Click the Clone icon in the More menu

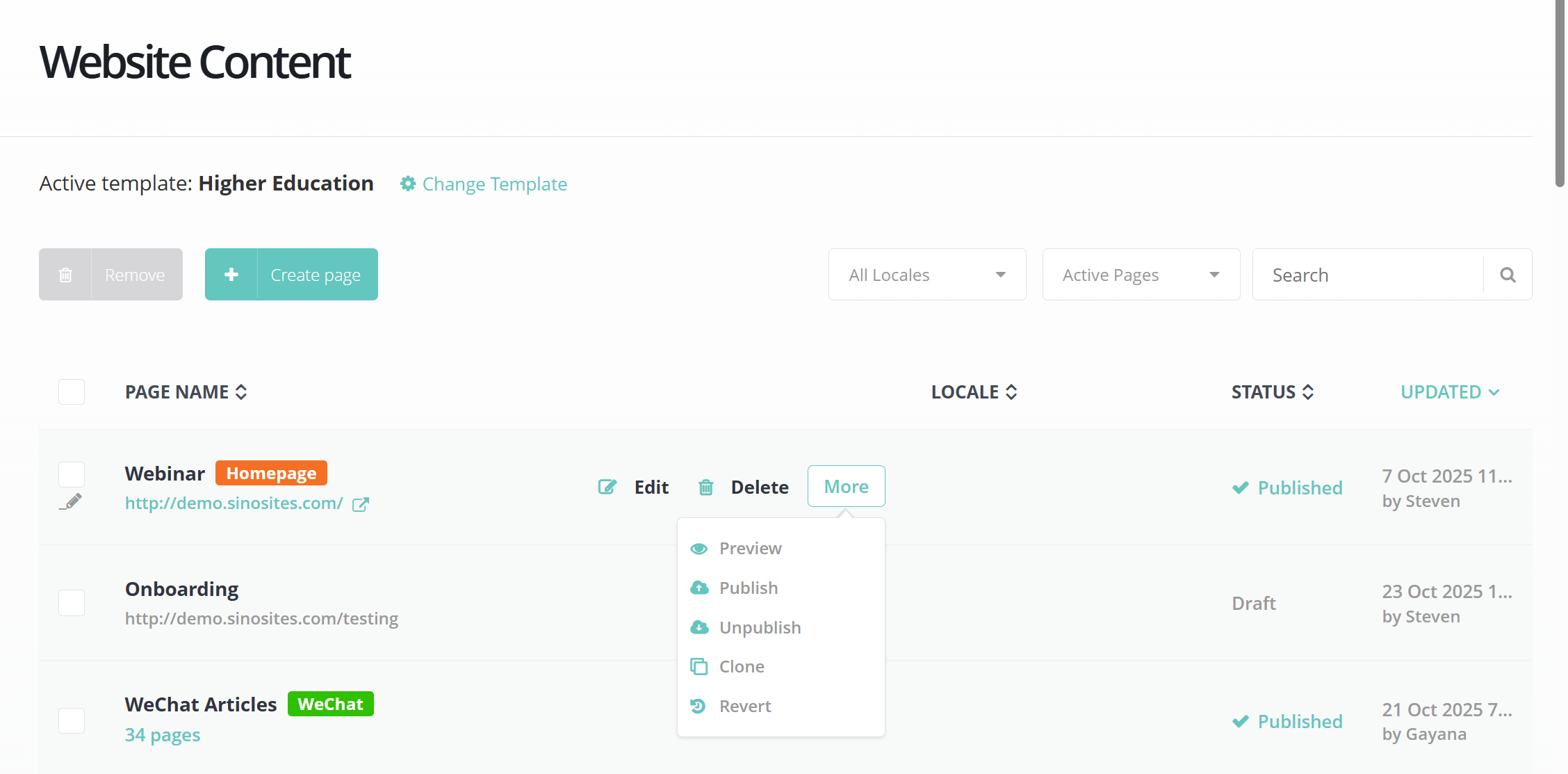699,666
